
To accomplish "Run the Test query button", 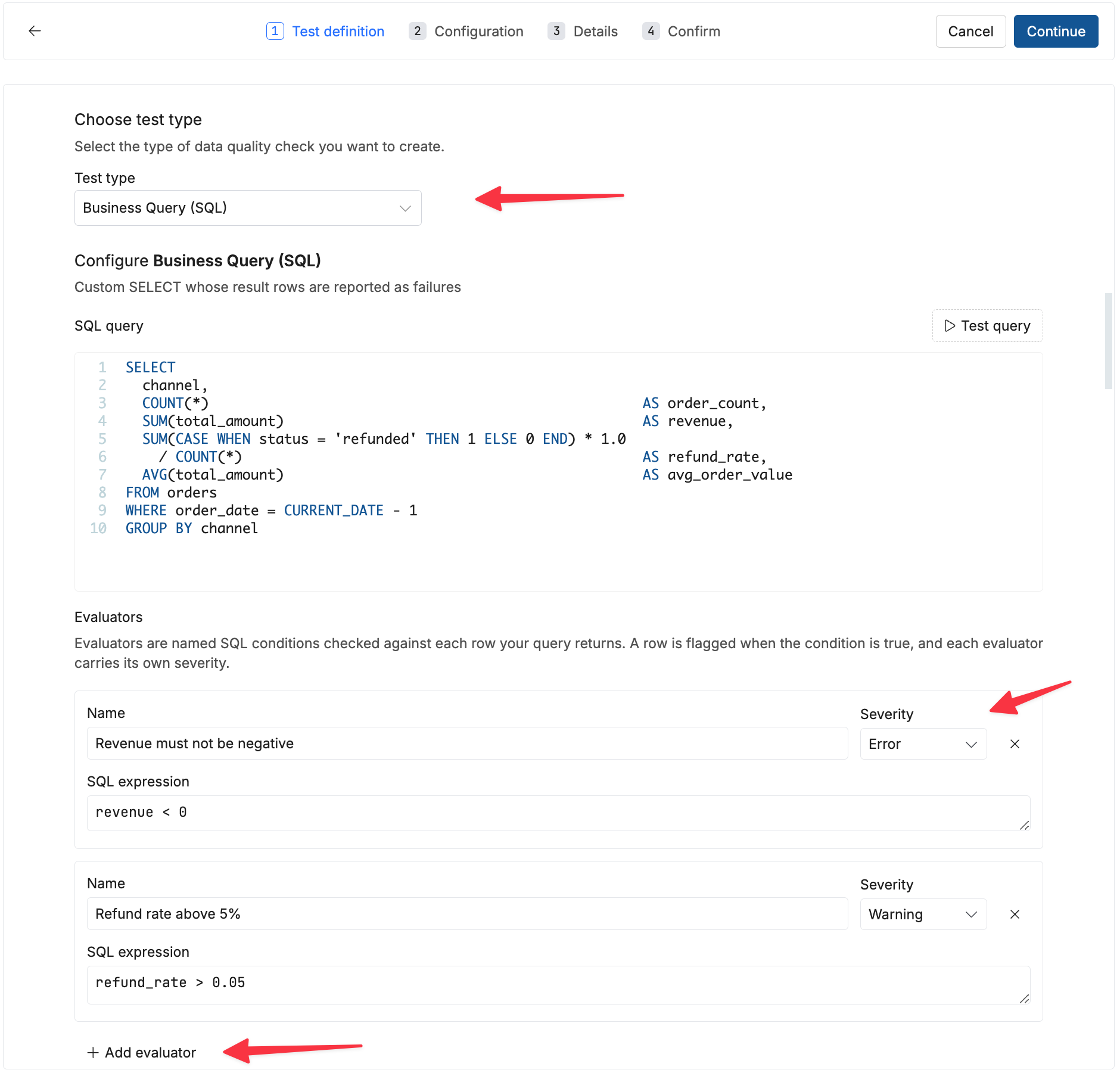I will tap(987, 325).
